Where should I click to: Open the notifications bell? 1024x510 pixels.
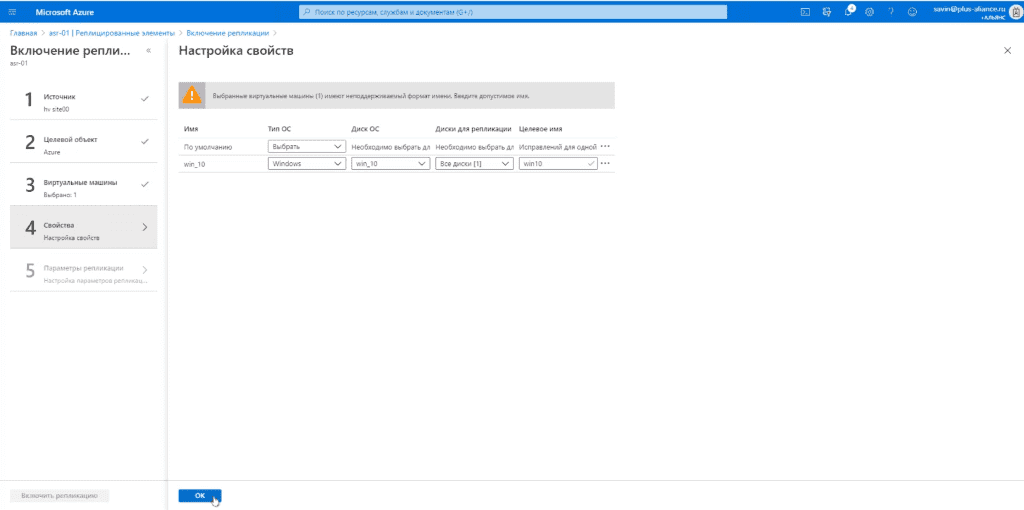[848, 12]
